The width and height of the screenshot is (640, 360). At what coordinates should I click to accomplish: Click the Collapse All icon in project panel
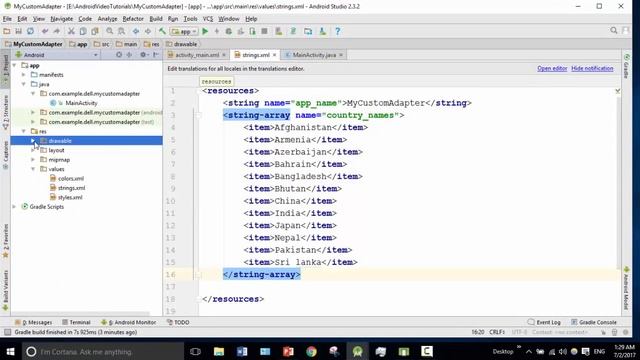click(x=129, y=55)
